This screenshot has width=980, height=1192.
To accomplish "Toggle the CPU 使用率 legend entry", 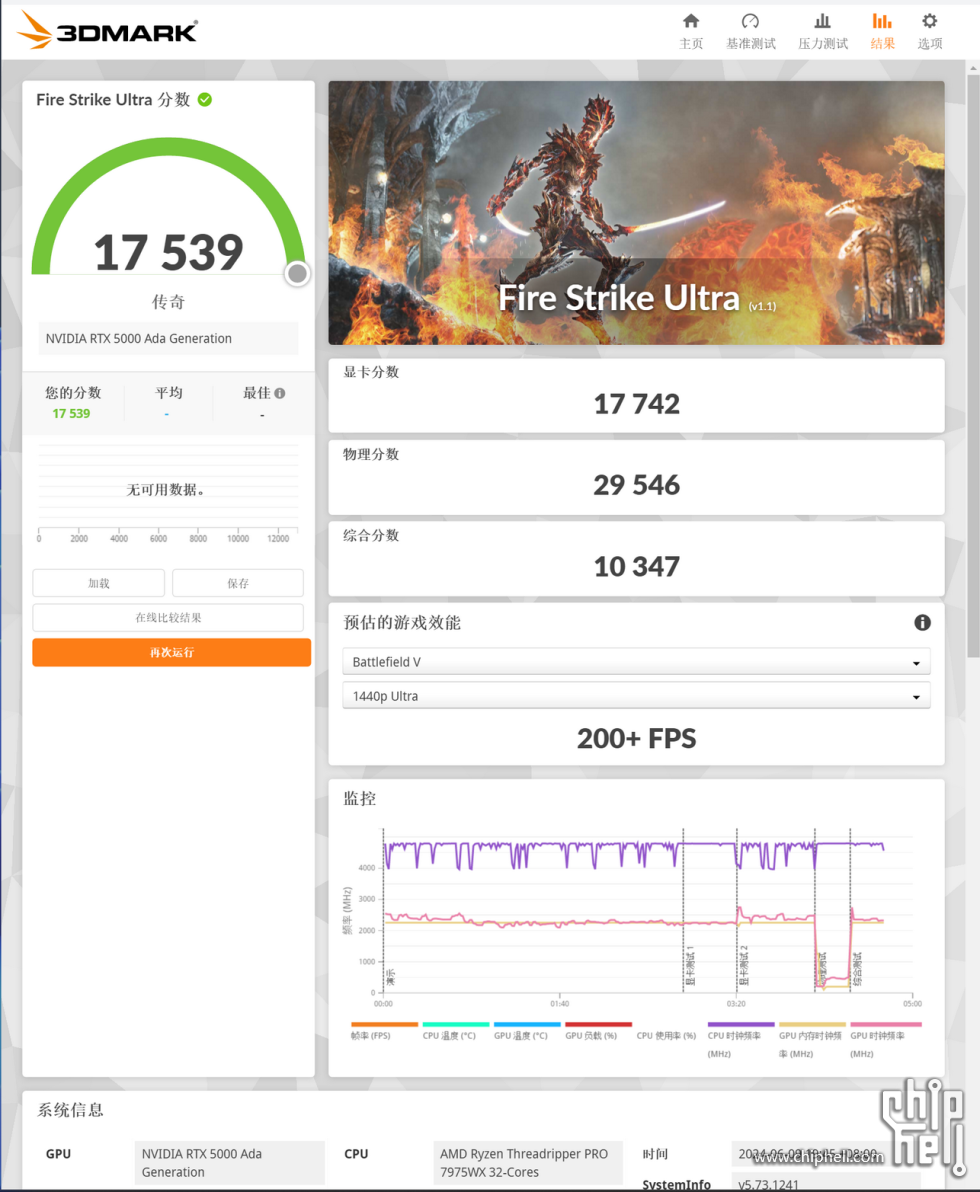I will tap(667, 1035).
